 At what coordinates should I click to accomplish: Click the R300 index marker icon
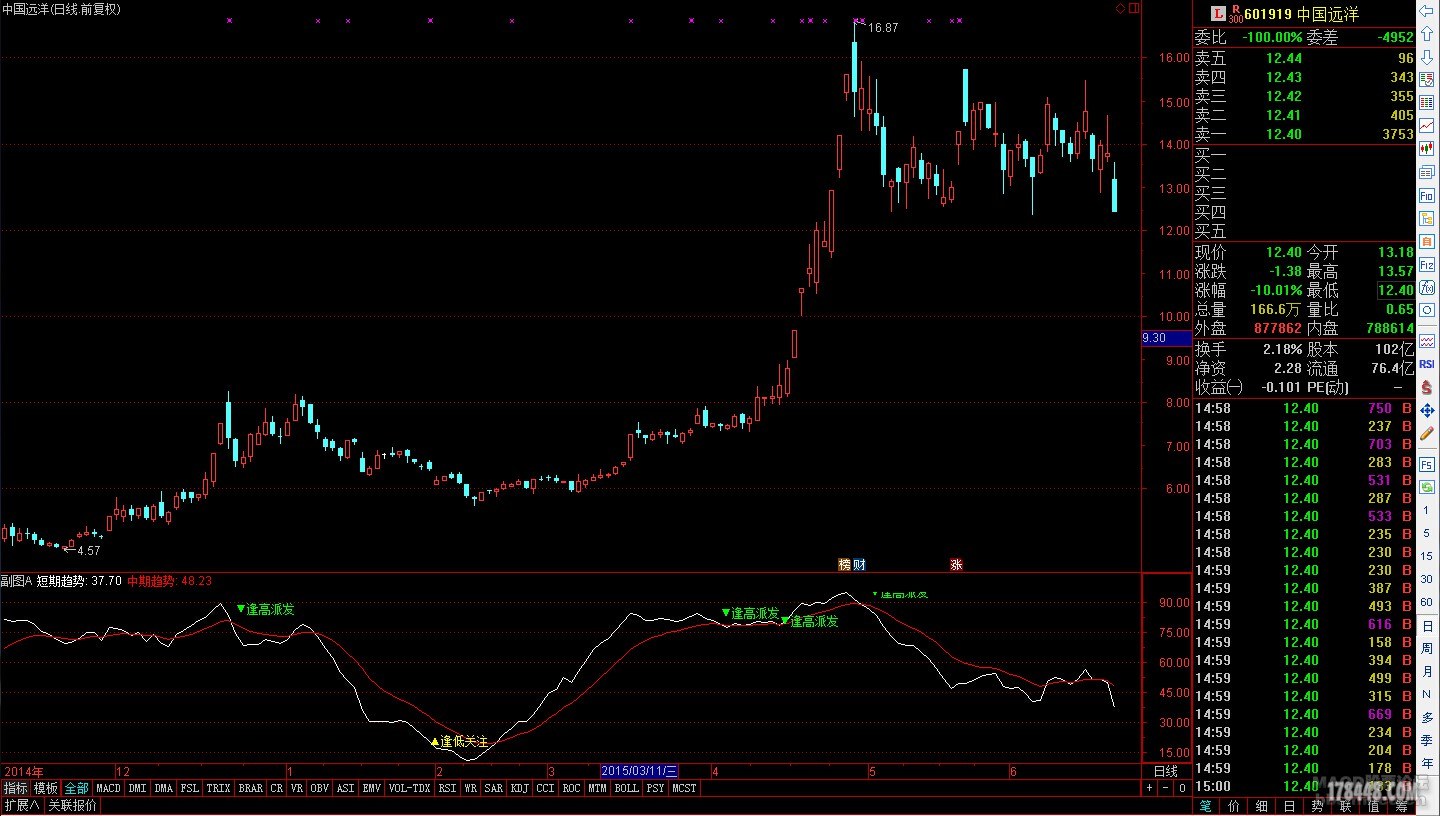click(x=1236, y=13)
